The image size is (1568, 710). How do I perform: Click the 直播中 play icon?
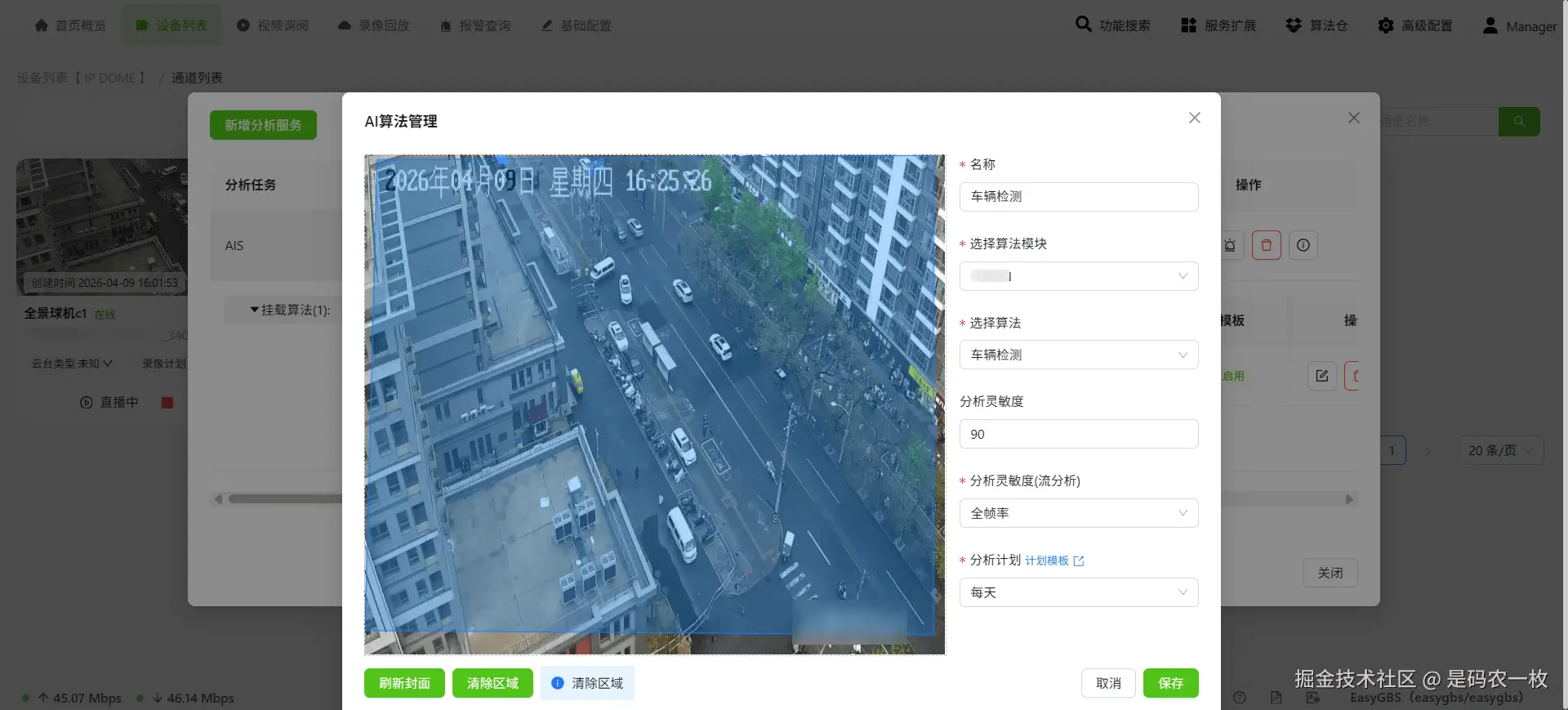pos(87,403)
